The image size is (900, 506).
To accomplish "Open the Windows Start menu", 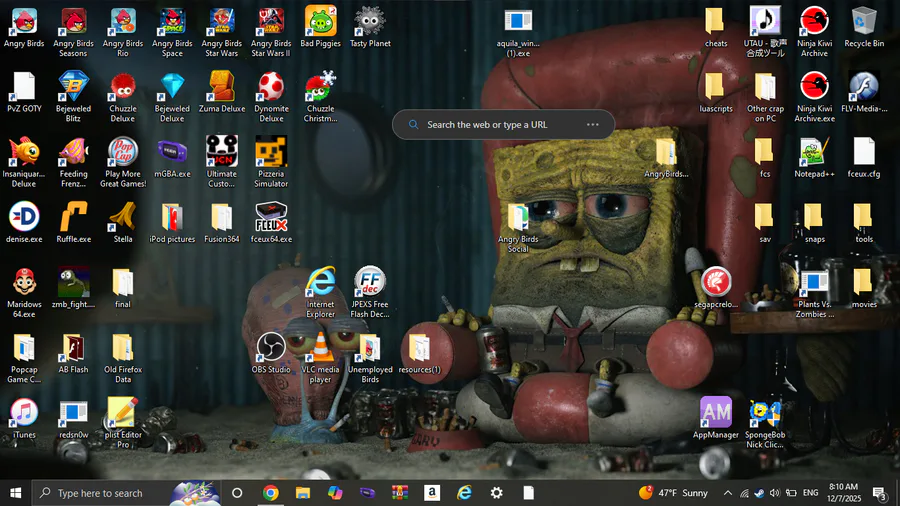I will point(15,493).
